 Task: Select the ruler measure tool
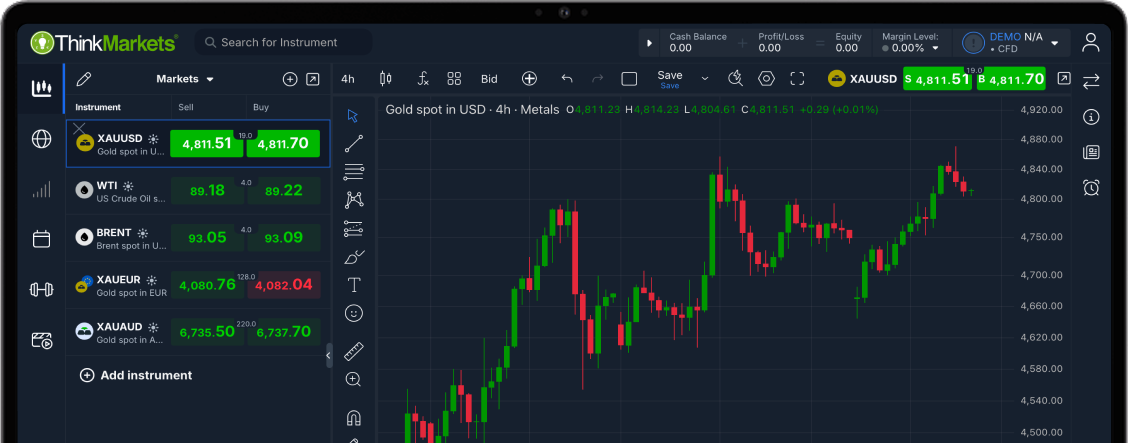click(x=354, y=352)
